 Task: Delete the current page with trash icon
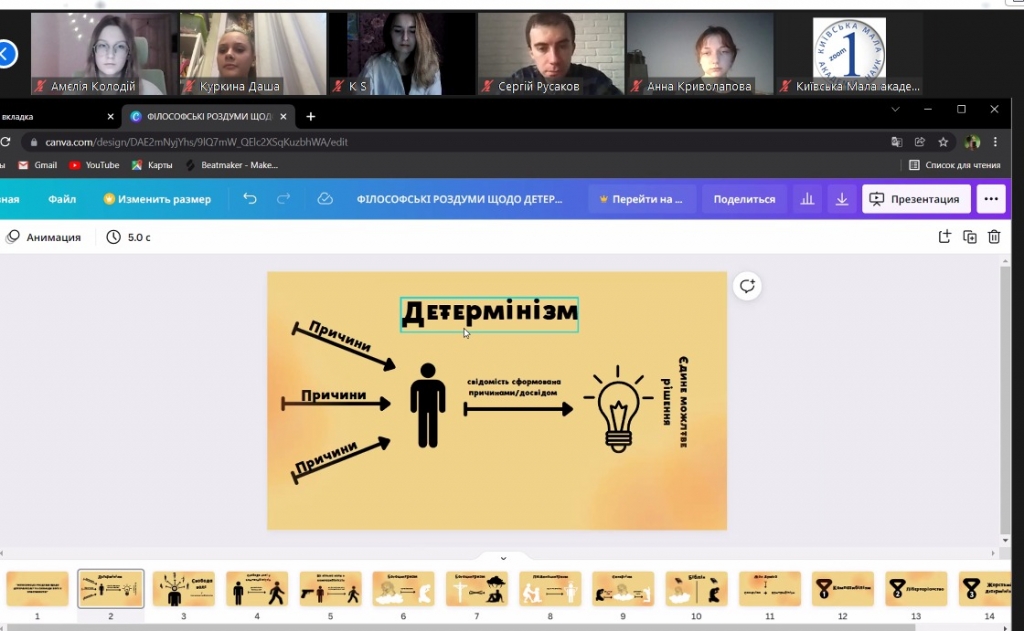point(994,237)
